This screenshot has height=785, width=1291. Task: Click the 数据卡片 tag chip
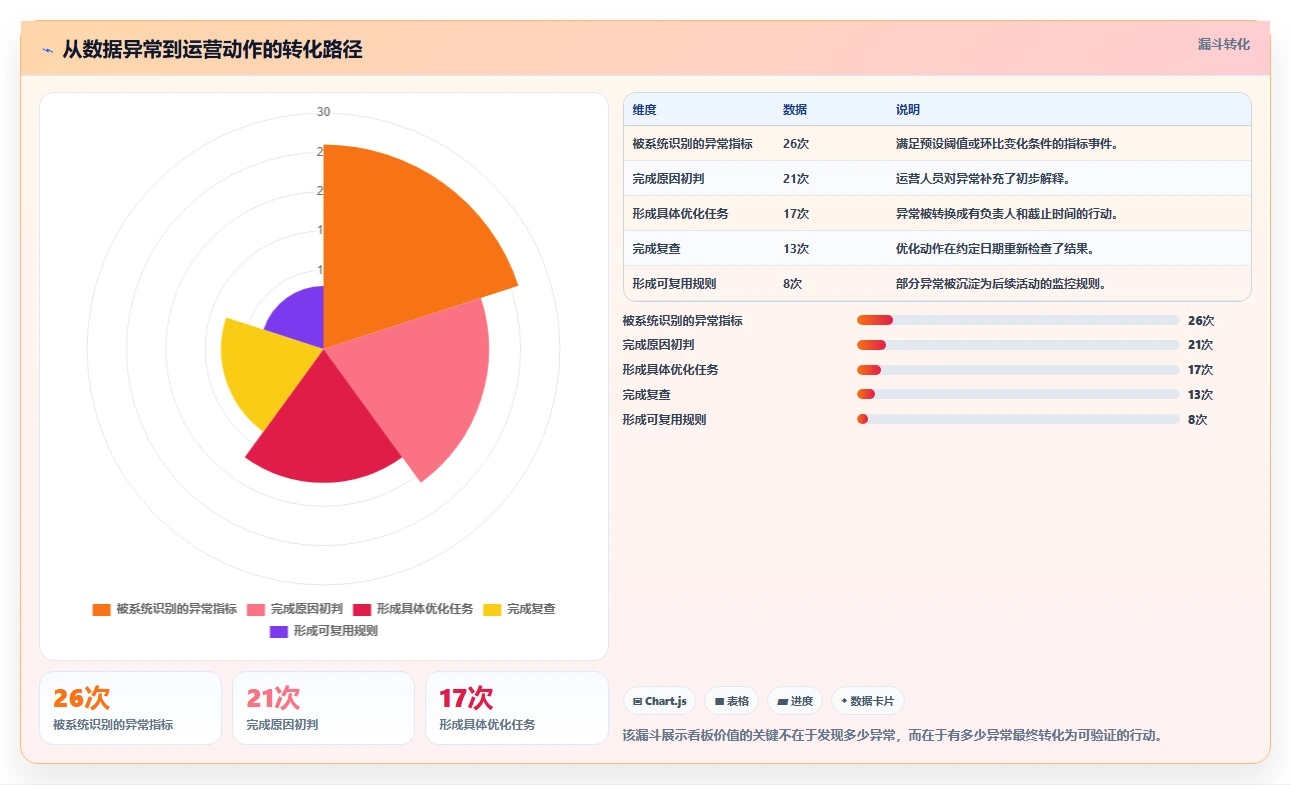point(868,701)
